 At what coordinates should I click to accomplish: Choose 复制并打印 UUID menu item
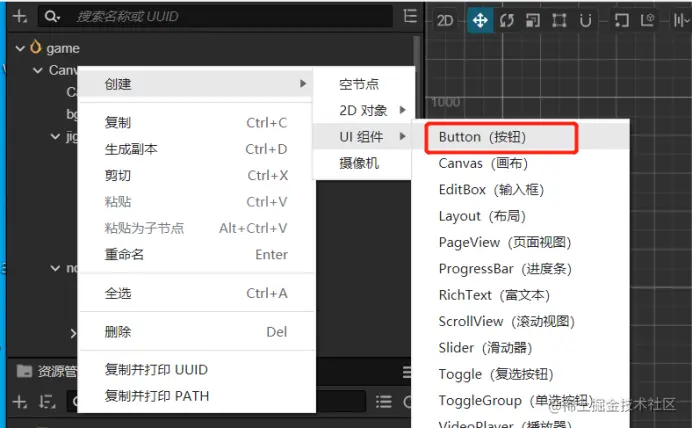[196, 370]
